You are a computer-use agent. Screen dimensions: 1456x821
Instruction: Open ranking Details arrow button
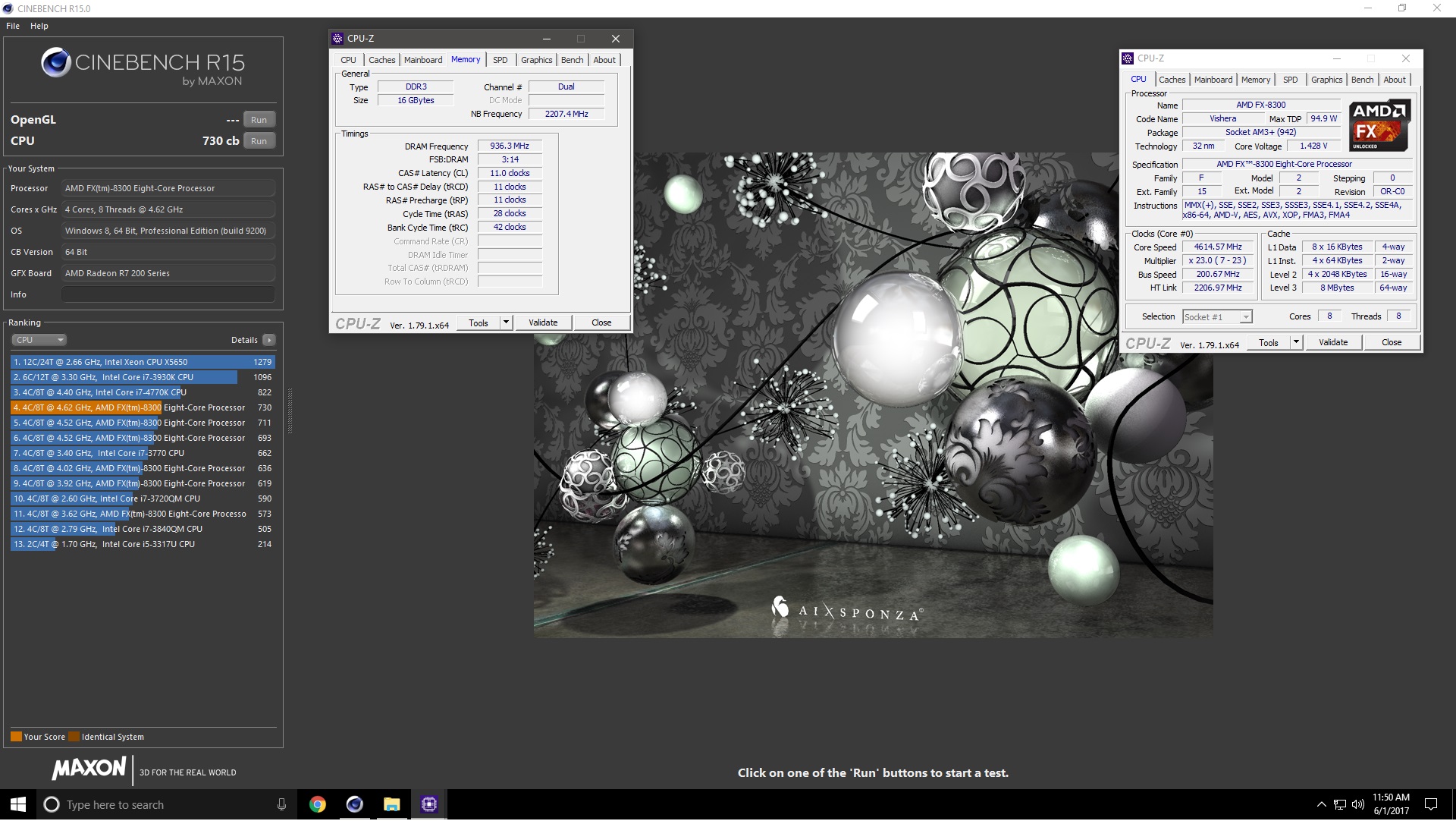click(269, 340)
